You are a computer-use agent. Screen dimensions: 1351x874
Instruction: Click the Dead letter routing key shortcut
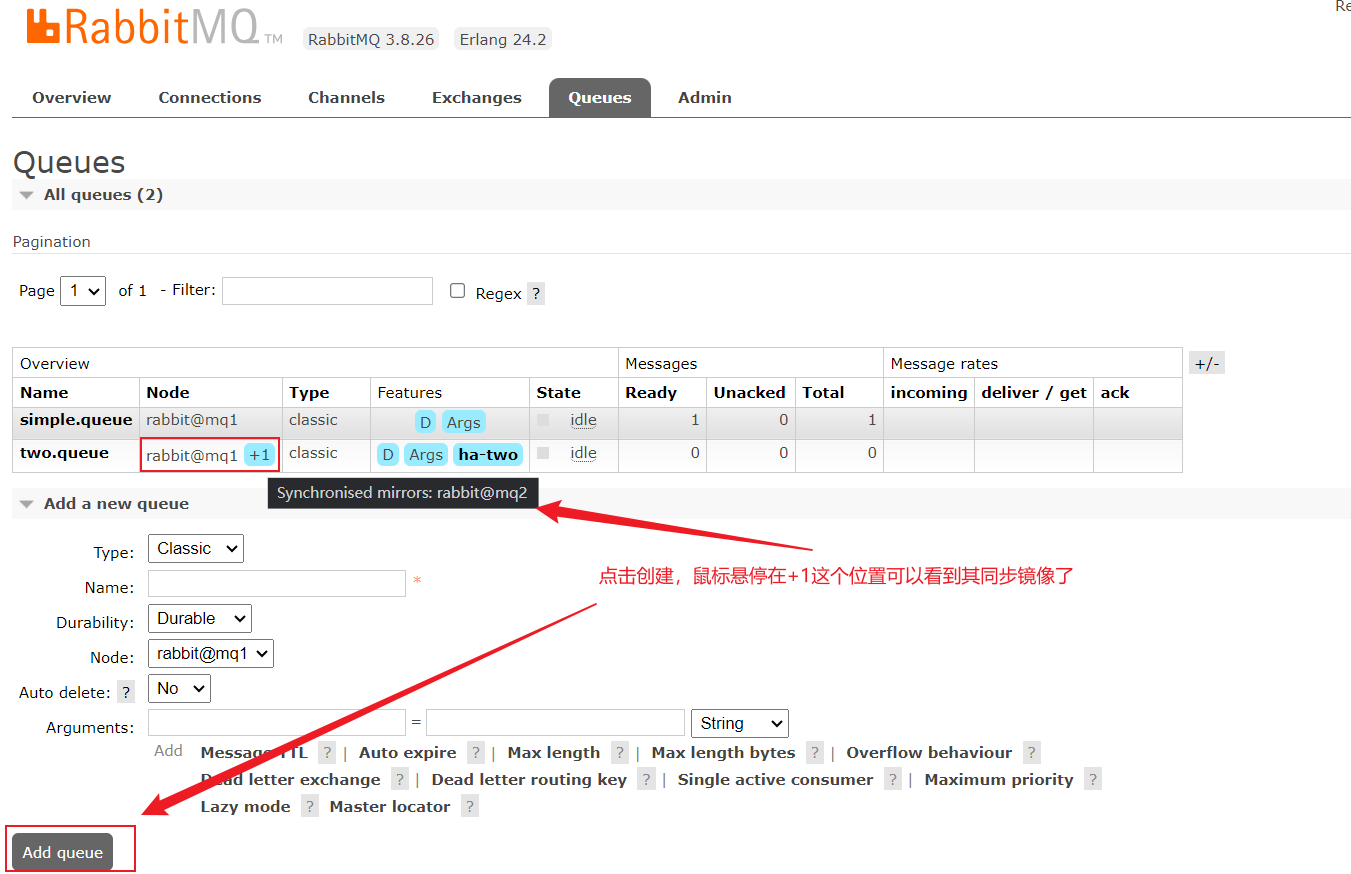[x=529, y=780]
